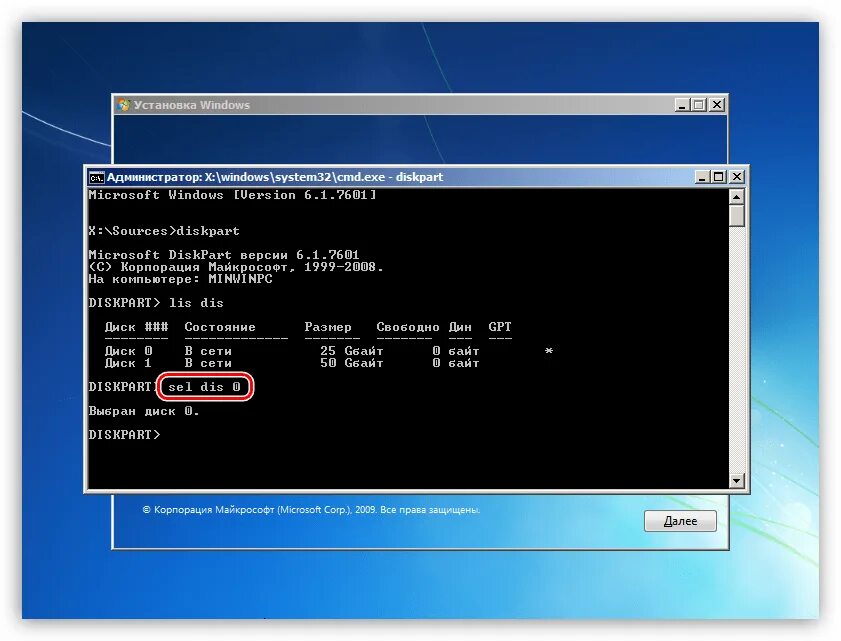This screenshot has width=841, height=641.
Task: Click the Установка Windows program icon
Action: point(125,103)
